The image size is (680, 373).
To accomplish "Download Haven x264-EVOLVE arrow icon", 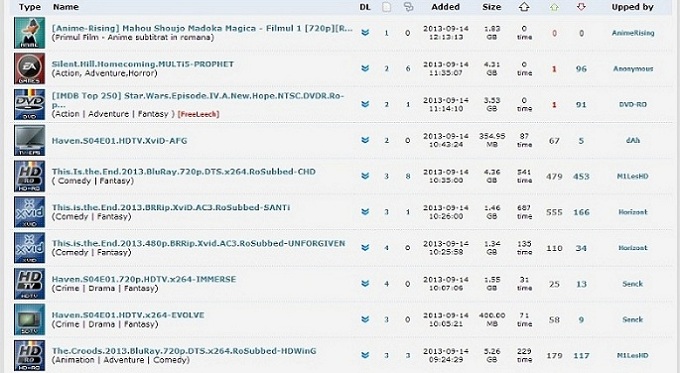I will coord(365,320).
